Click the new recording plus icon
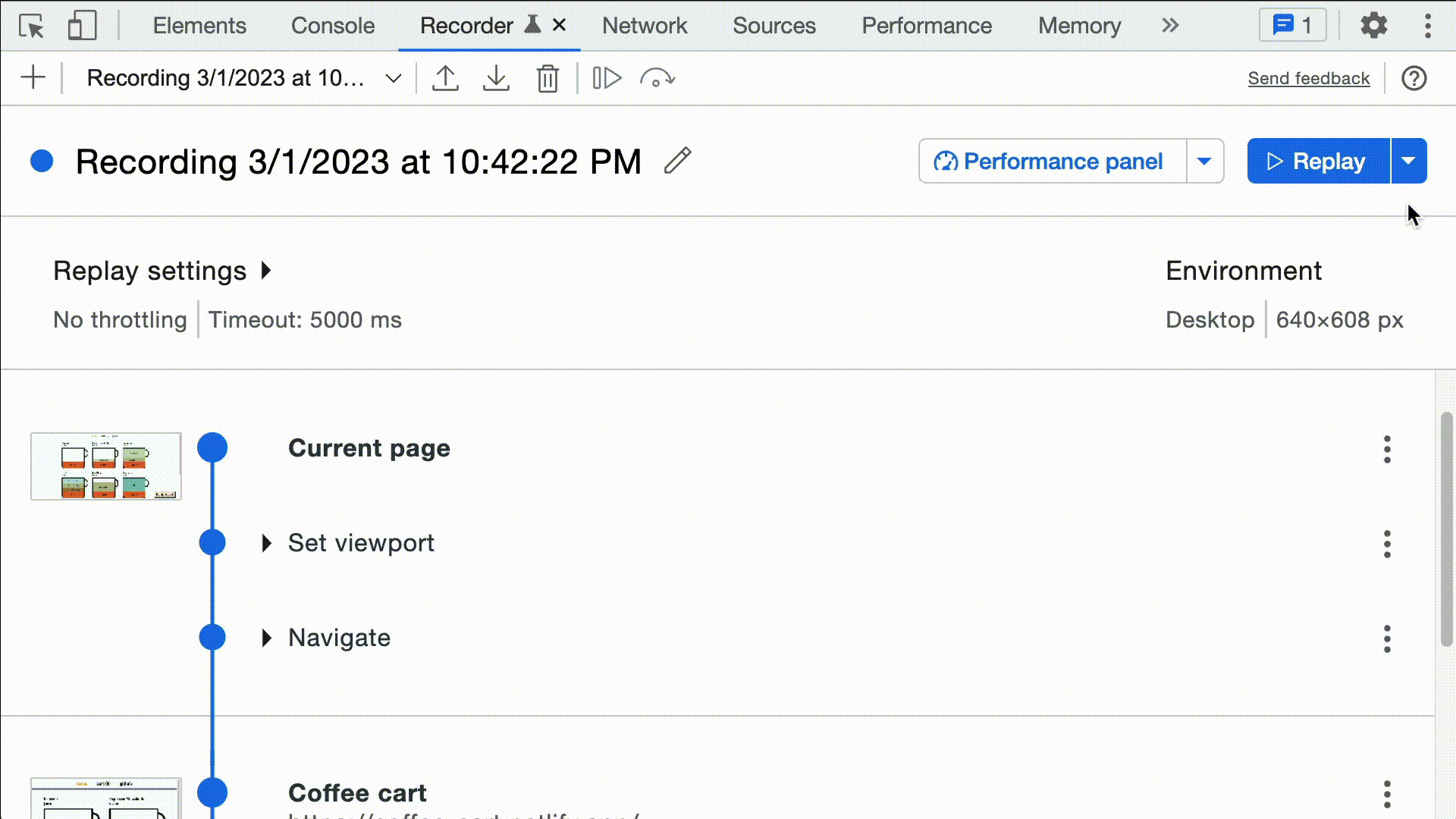This screenshot has width=1456, height=819. click(33, 77)
